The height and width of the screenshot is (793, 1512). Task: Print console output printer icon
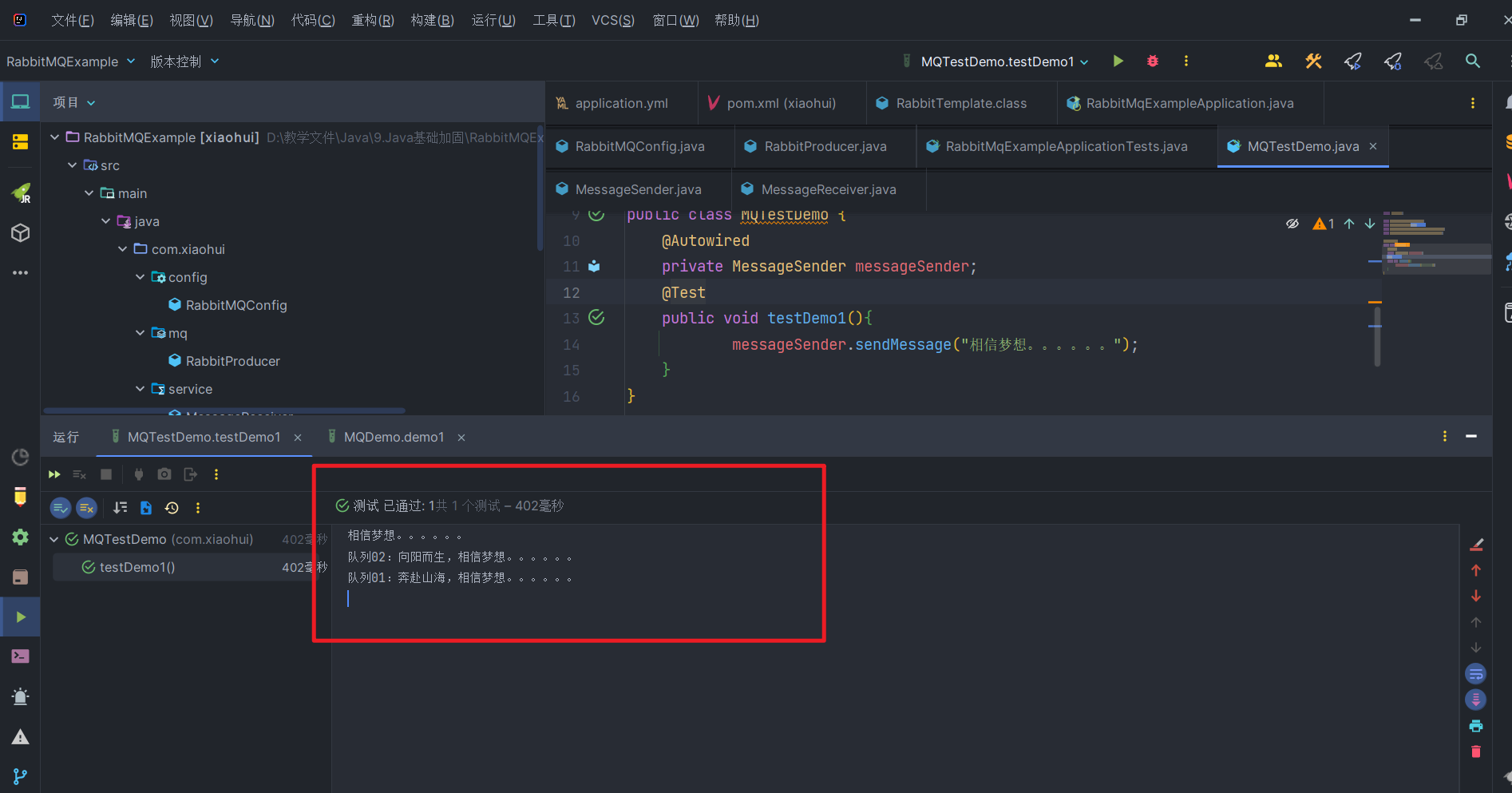(1476, 726)
